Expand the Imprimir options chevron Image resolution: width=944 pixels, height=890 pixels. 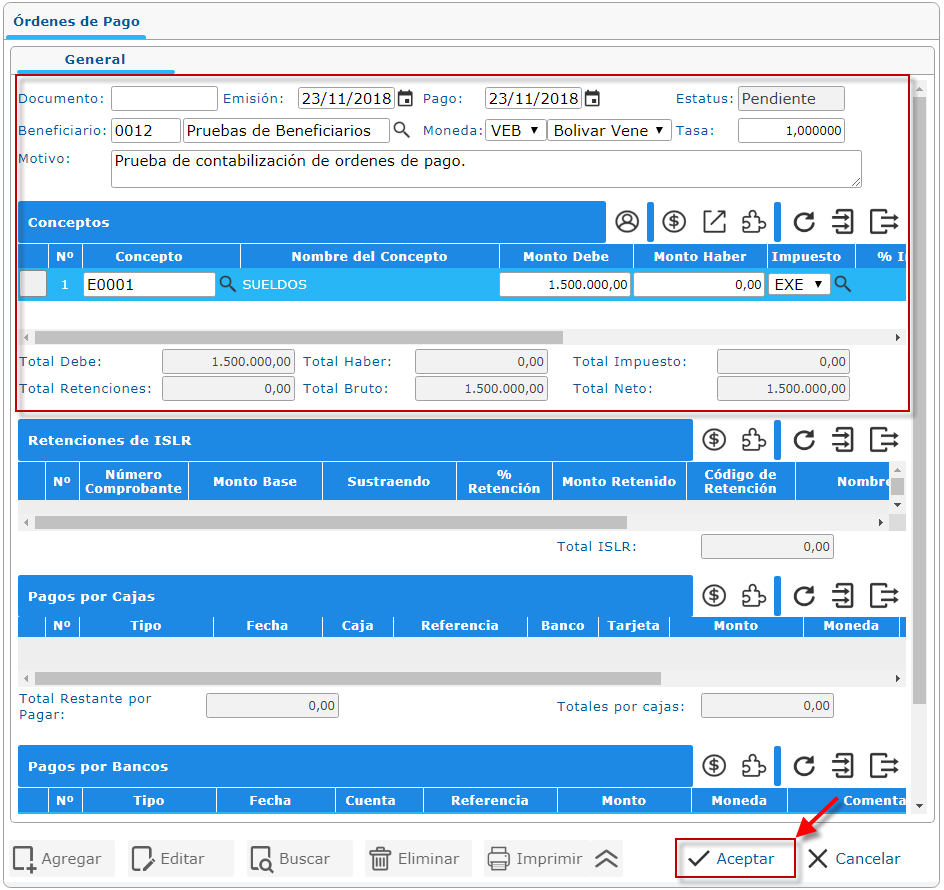click(x=606, y=859)
